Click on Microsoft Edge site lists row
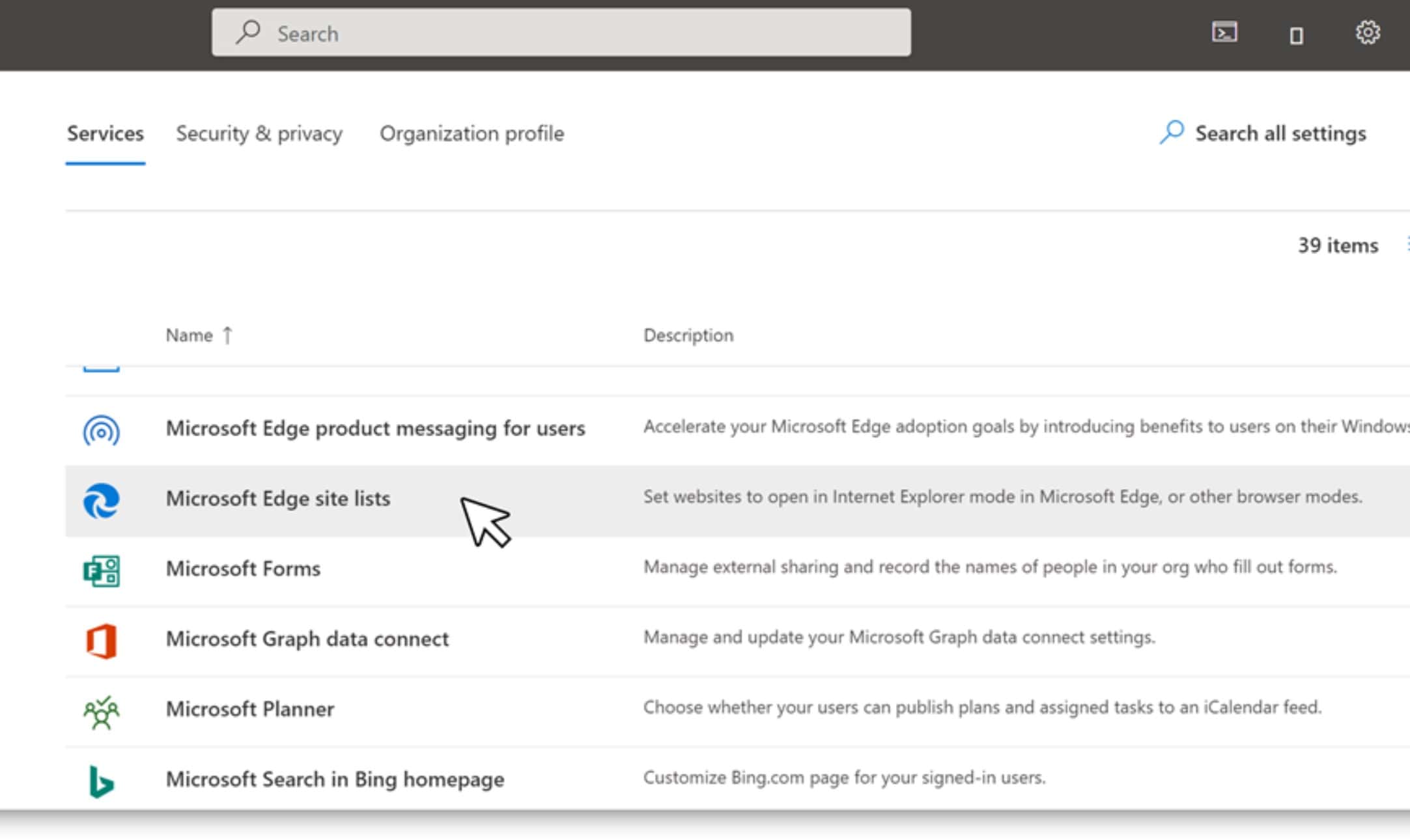Screen dimensions: 1410x840 [278, 497]
